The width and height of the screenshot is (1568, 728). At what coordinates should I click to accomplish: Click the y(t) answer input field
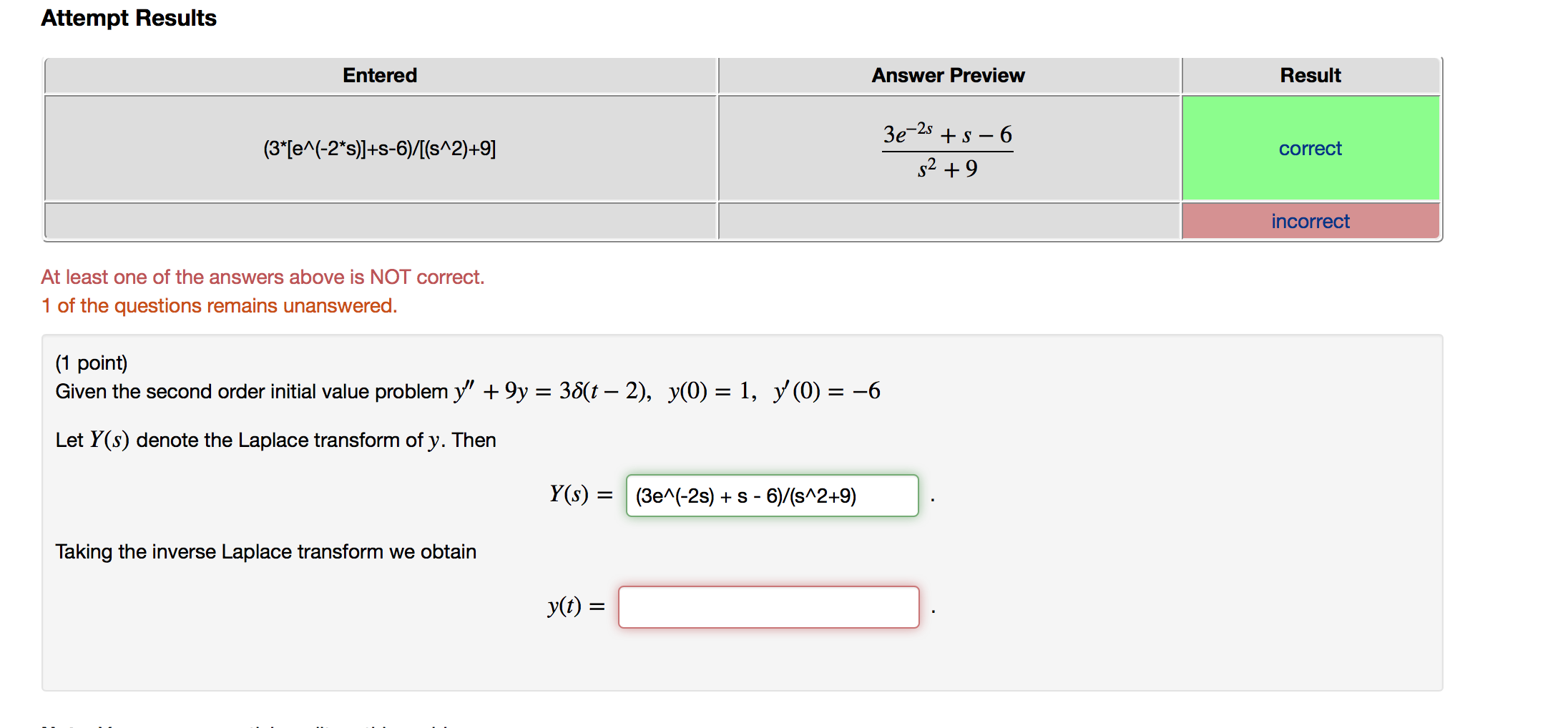click(768, 606)
